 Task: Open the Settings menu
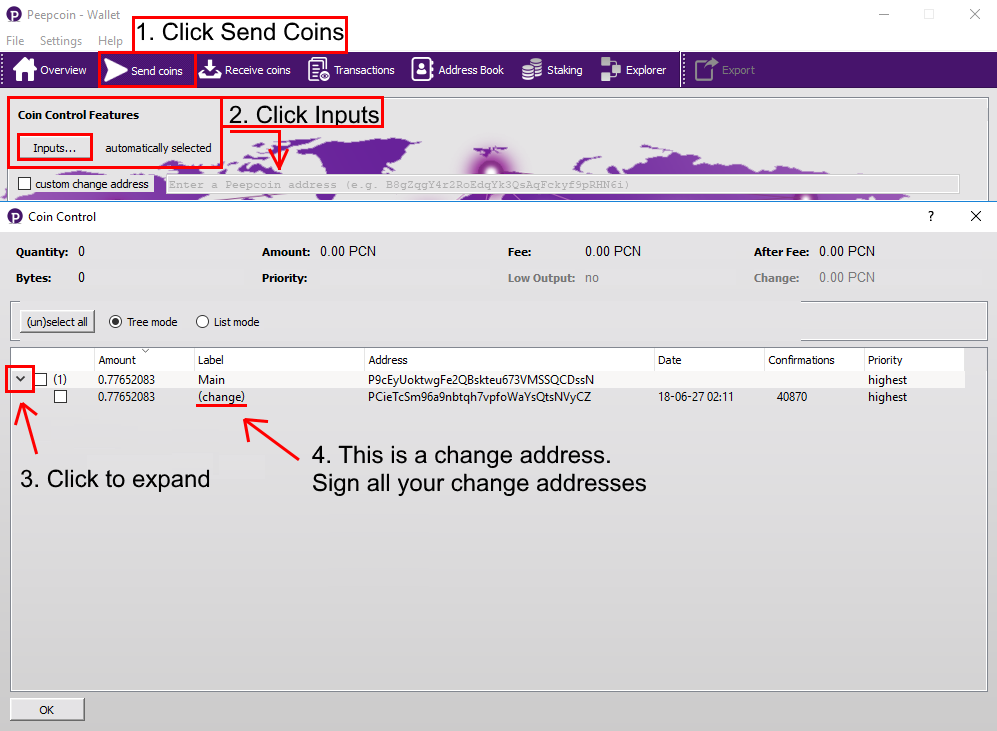coord(61,41)
